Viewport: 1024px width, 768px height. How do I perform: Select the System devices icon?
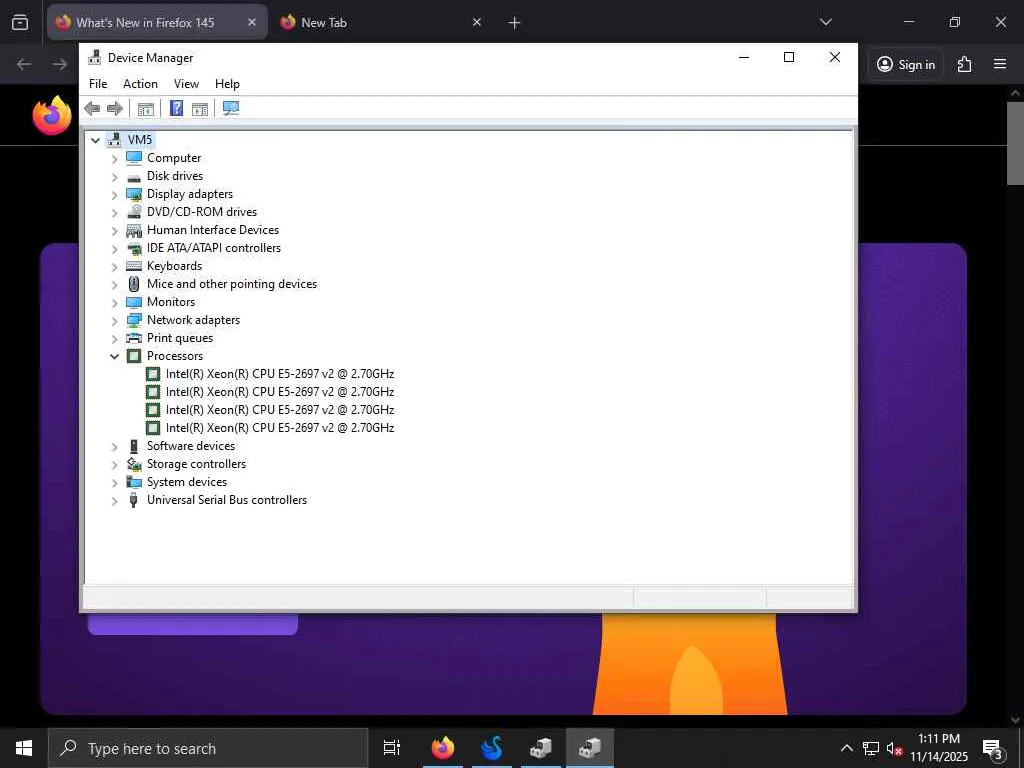[x=134, y=482]
